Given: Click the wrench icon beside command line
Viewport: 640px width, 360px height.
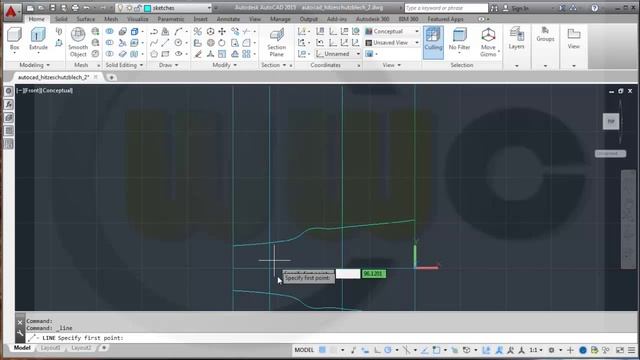Looking at the screenshot, I should (20, 333).
